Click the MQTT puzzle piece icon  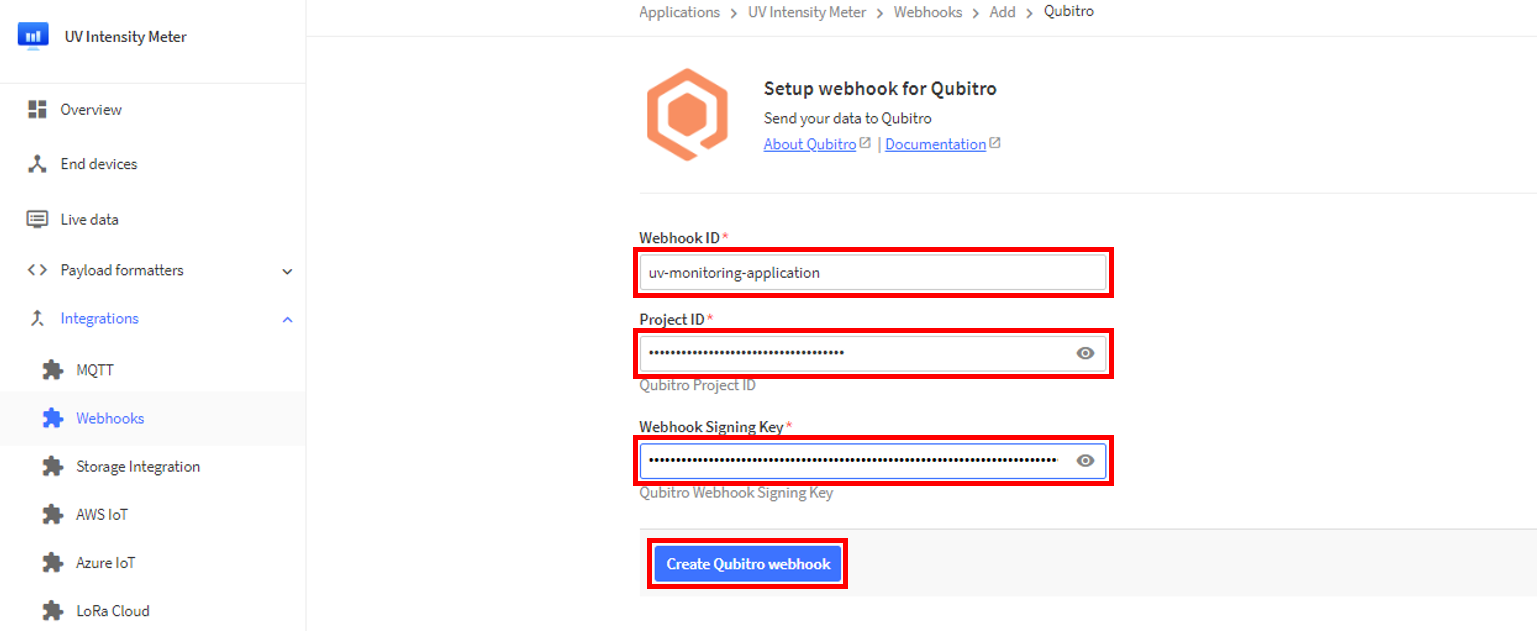[53, 370]
